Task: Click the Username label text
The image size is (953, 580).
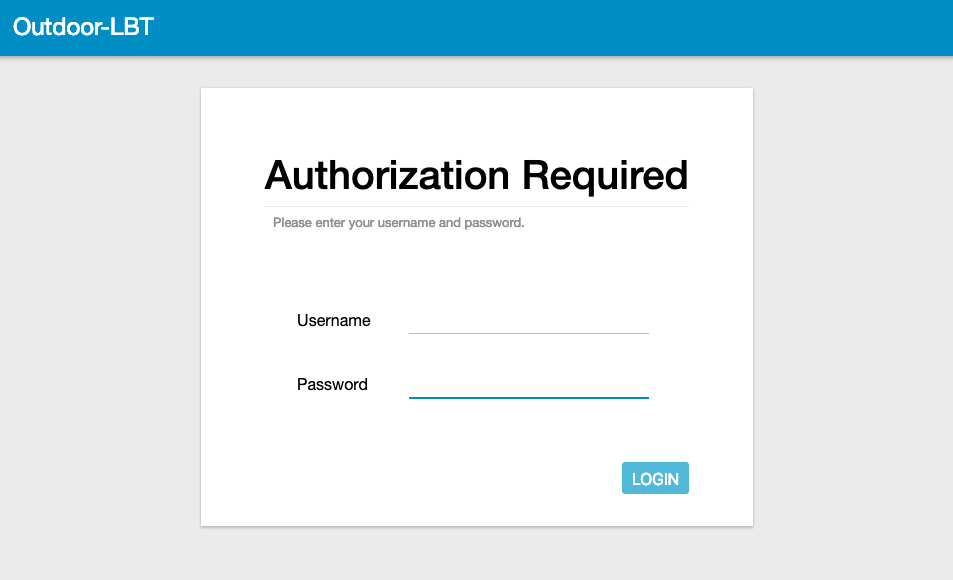Action: tap(333, 321)
